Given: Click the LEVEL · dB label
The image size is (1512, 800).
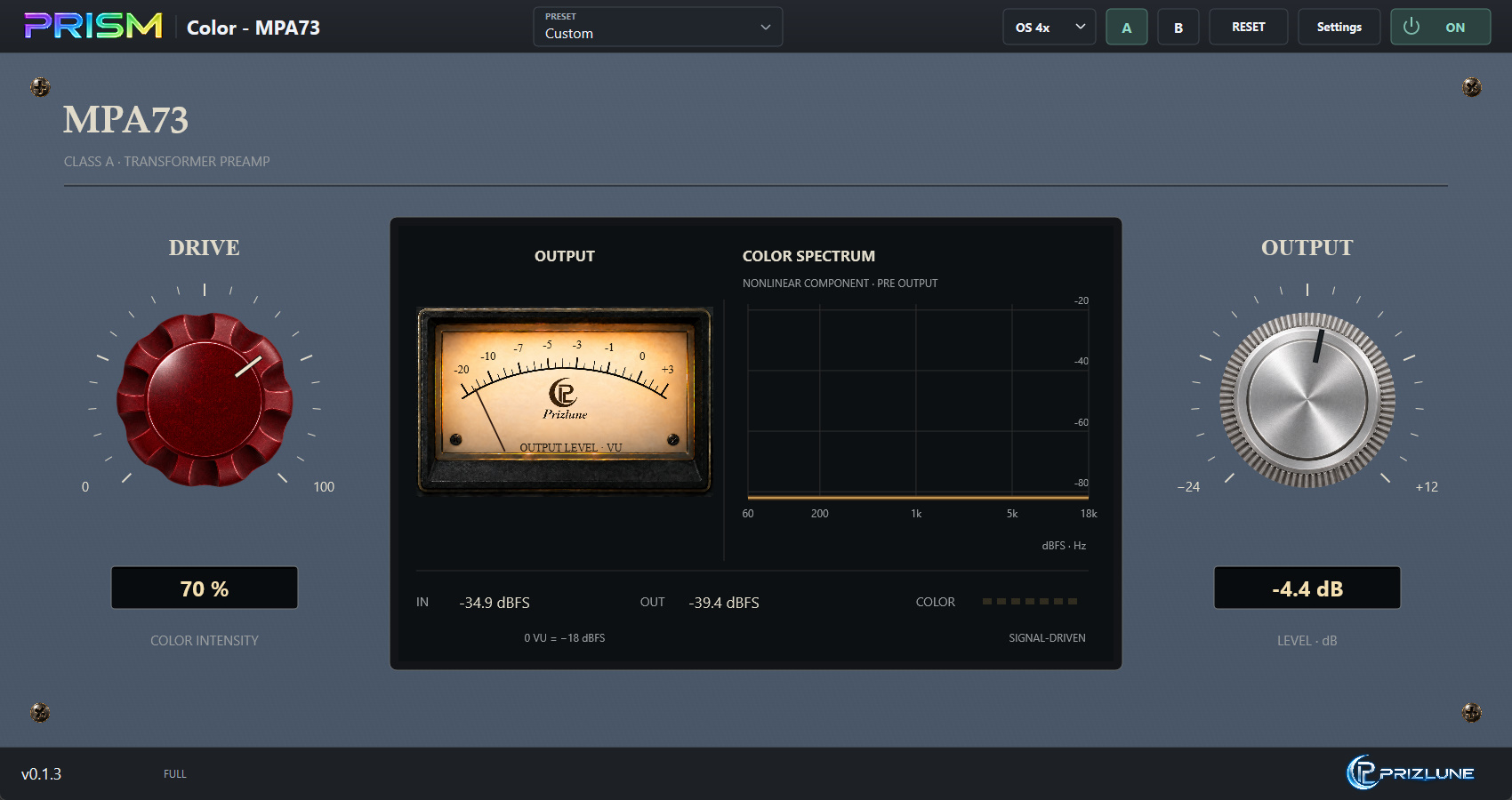Looking at the screenshot, I should click(x=1307, y=641).
